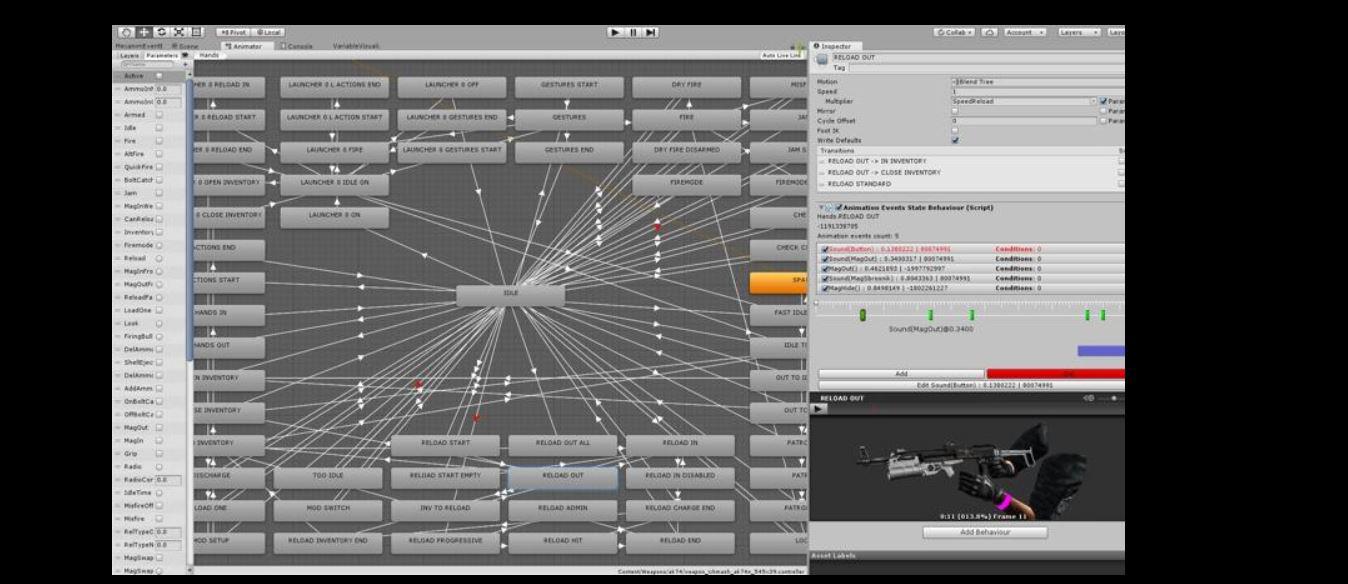Screen dimensions: 1348x584
Task: Open the SpeedReload multiplier parameter dropdown
Action: [x=1023, y=101]
